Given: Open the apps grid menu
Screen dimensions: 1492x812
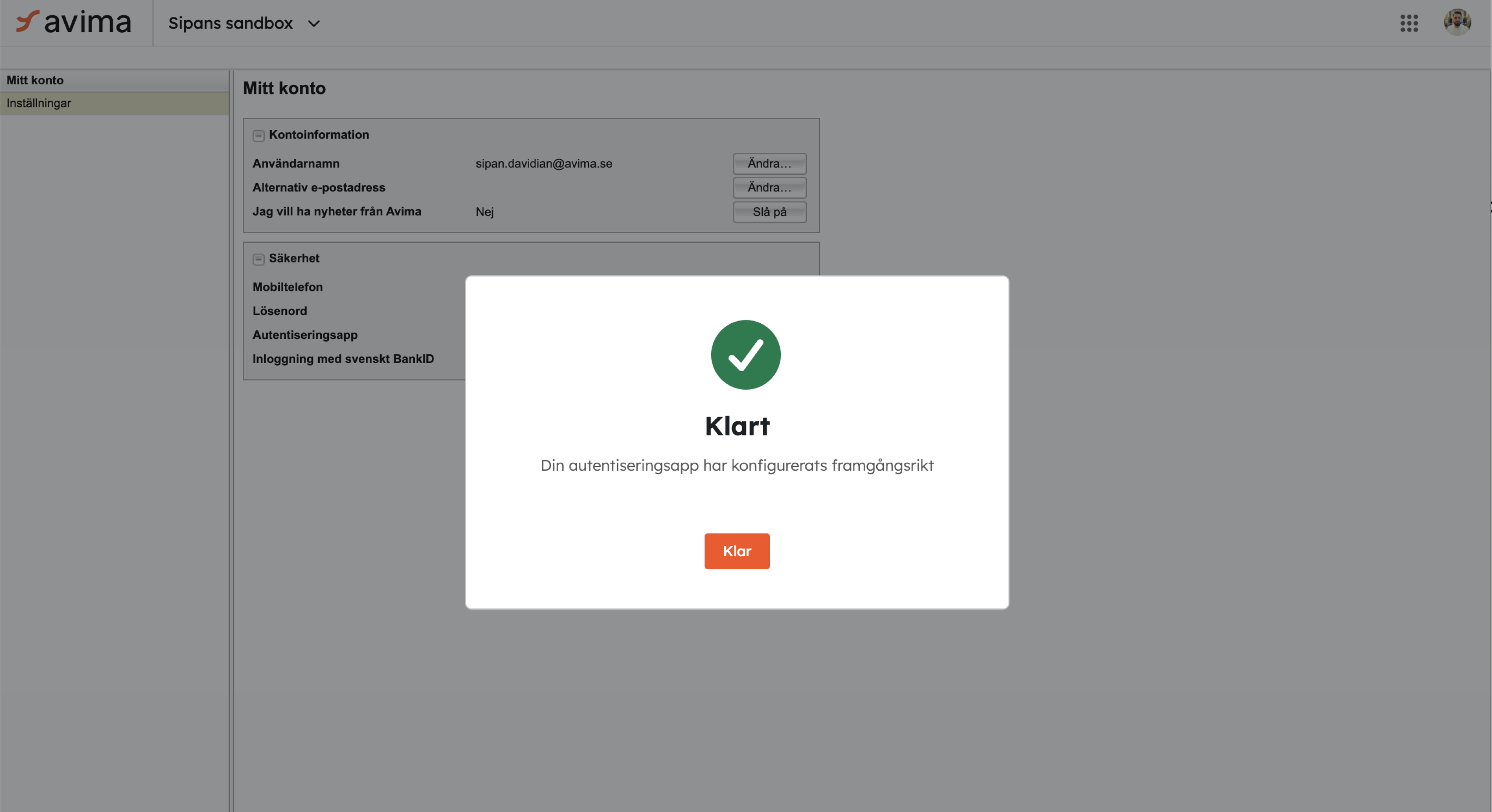Looking at the screenshot, I should (x=1408, y=23).
